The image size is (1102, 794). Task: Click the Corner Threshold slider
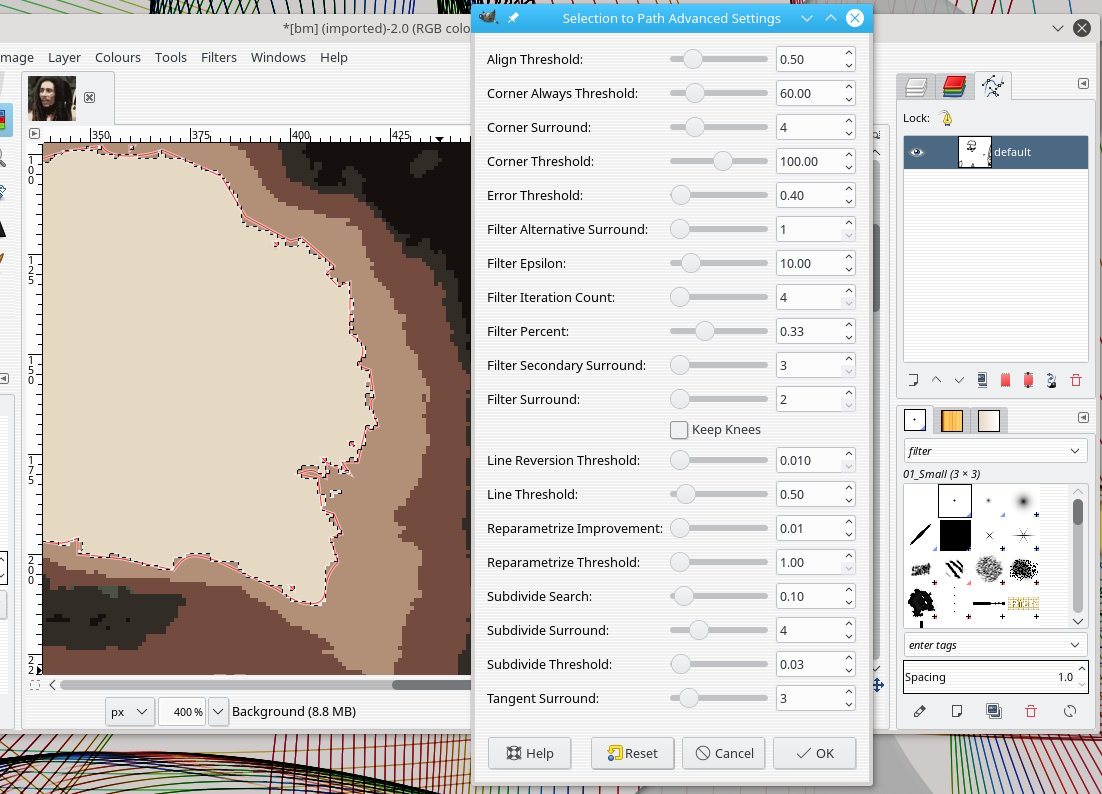[x=720, y=162]
